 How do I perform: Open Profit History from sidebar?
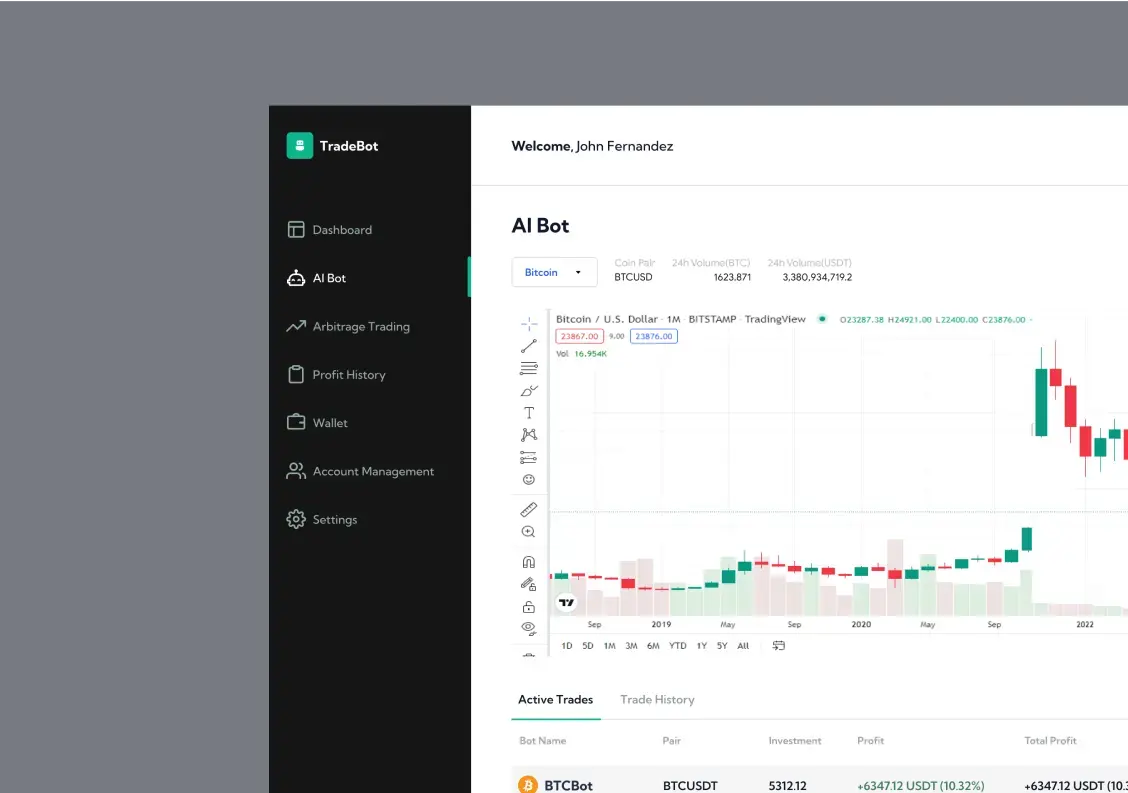coord(336,375)
